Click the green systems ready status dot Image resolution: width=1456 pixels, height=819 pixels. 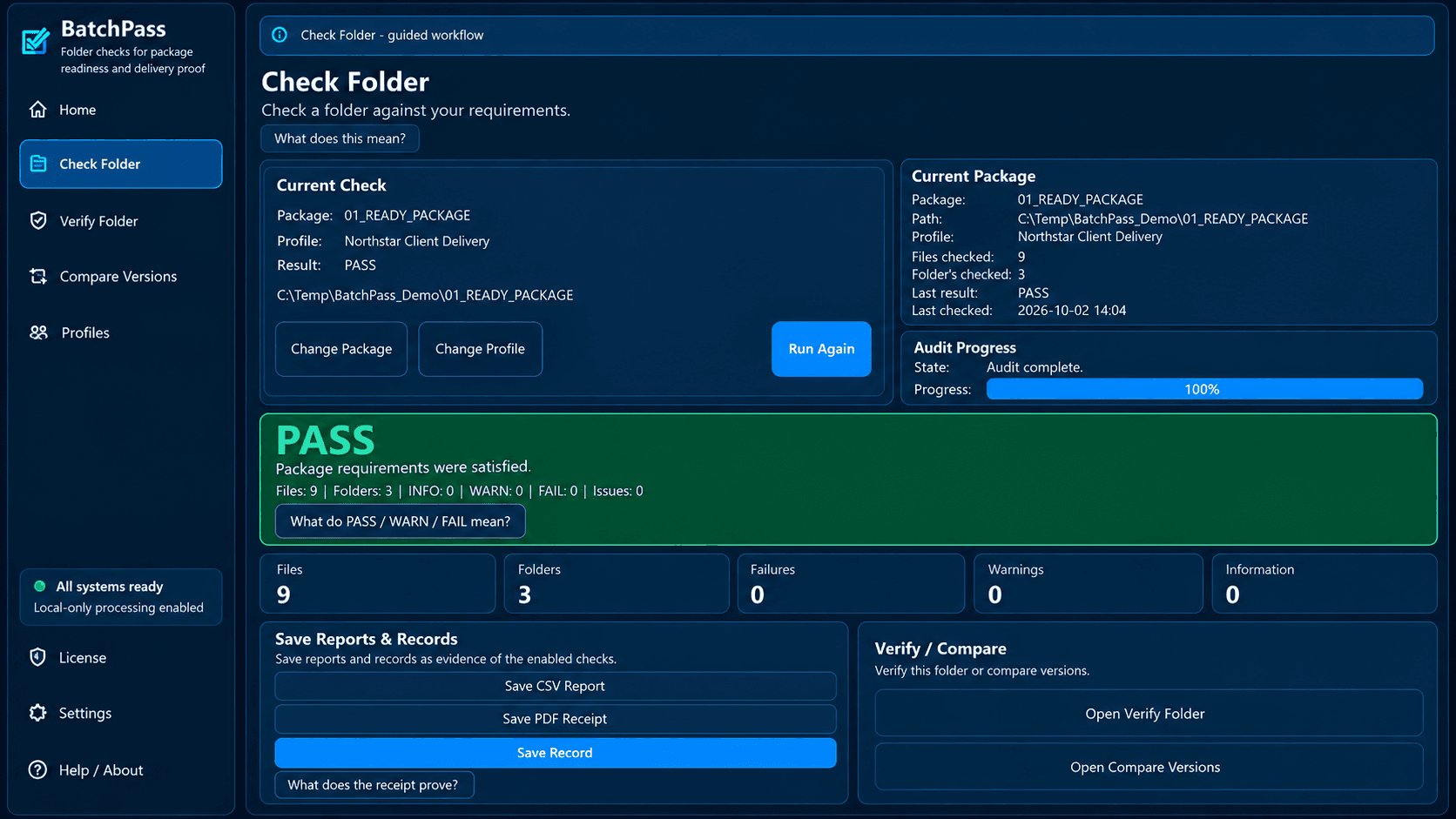(39, 587)
